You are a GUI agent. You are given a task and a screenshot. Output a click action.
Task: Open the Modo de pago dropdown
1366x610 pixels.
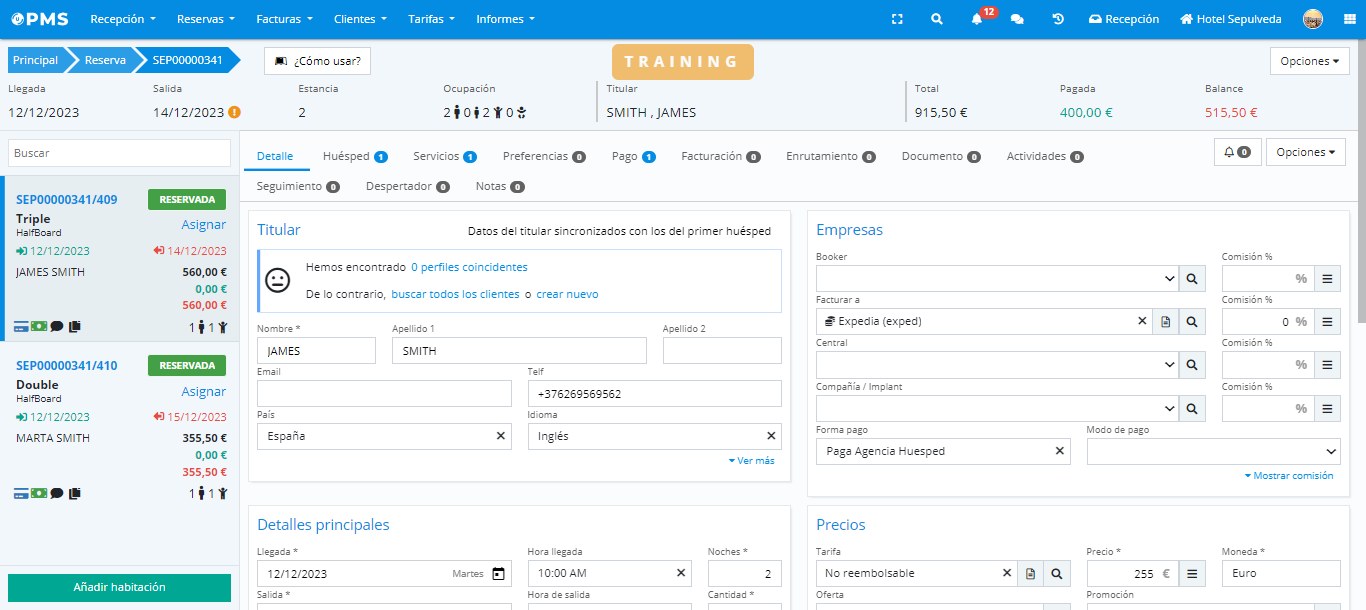coord(1212,451)
